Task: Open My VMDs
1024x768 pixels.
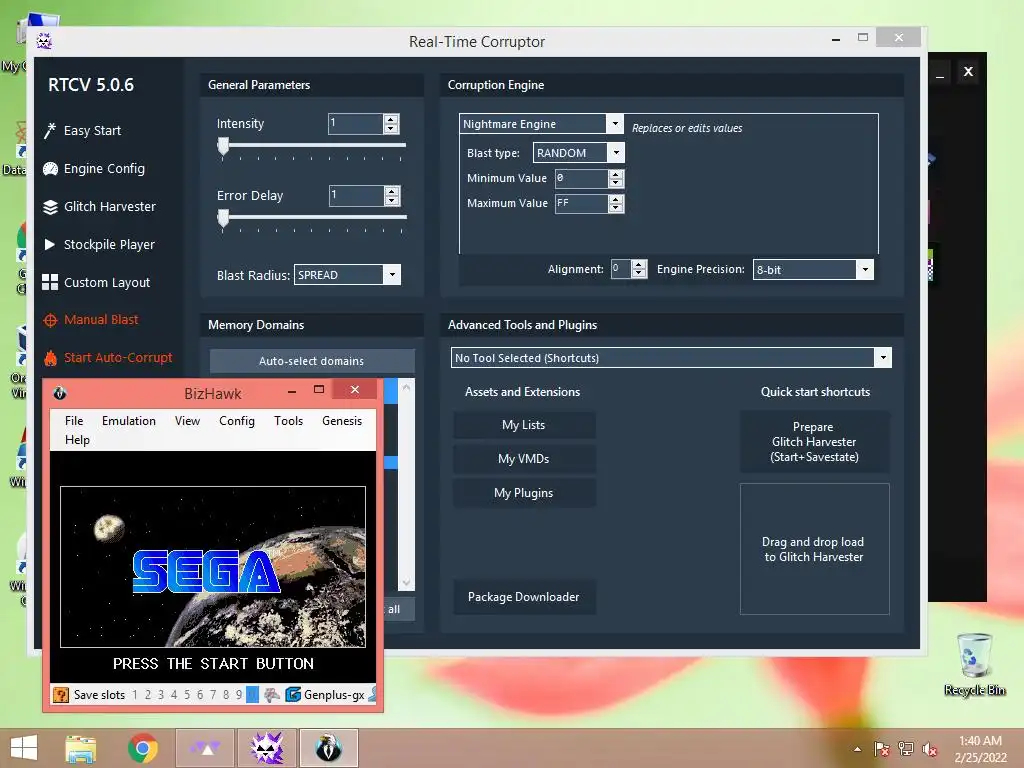Action: 524,459
